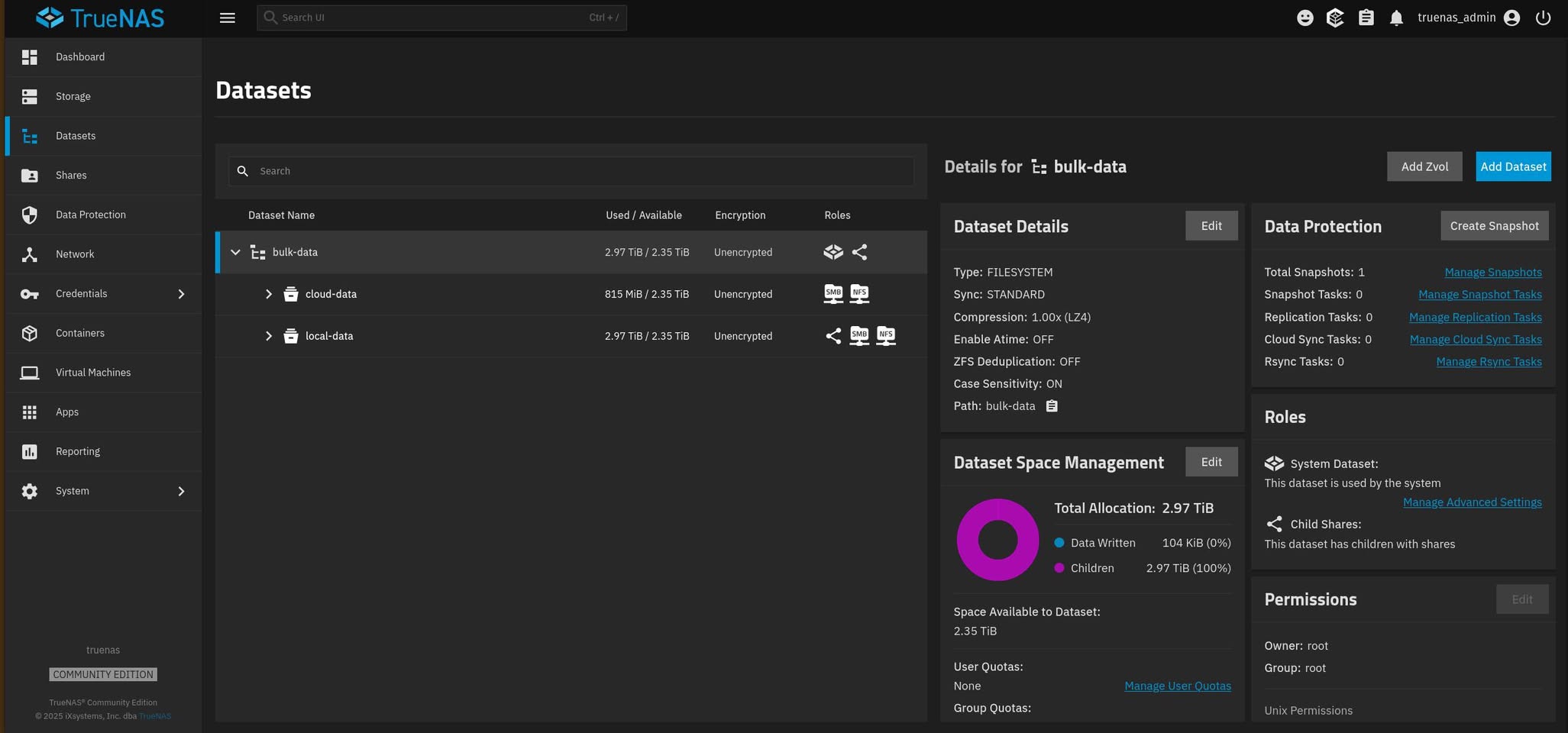
Task: Click the Shares folder icon in sidebar
Action: (30, 176)
